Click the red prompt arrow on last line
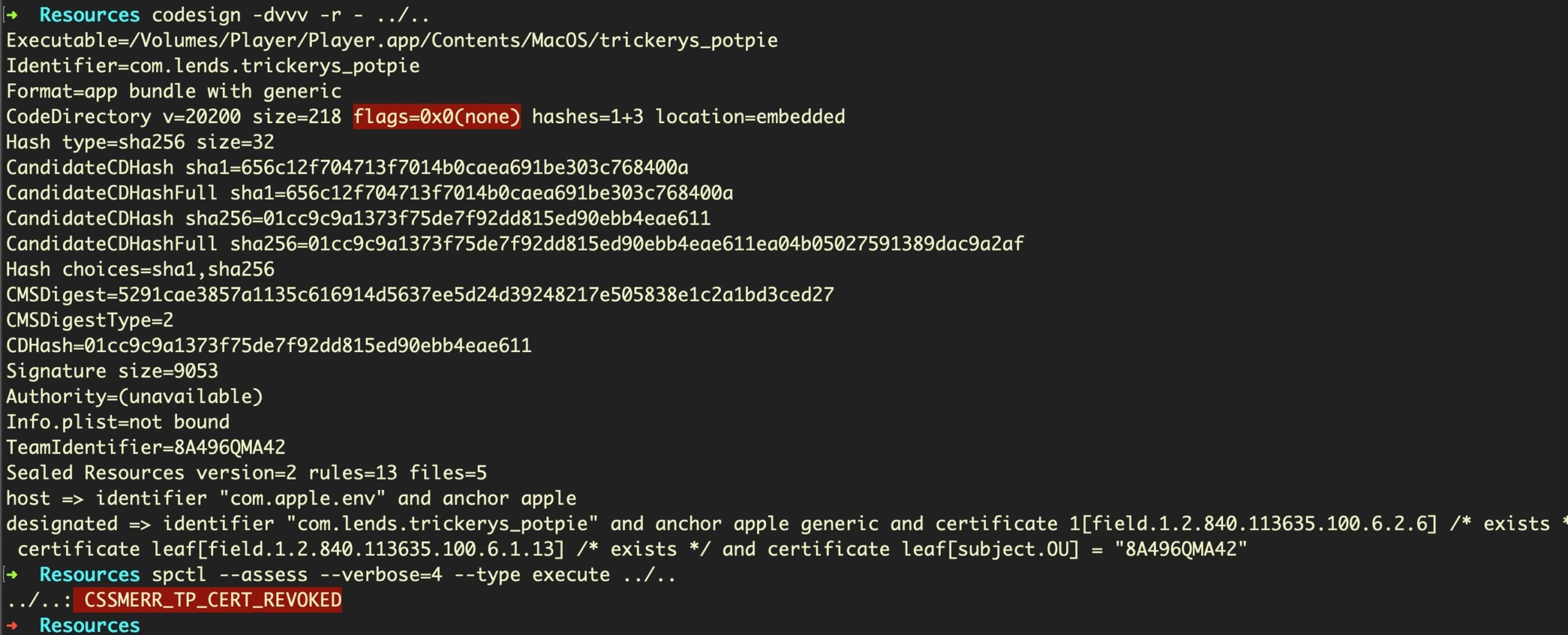The width and height of the screenshot is (1568, 635). tap(12, 625)
